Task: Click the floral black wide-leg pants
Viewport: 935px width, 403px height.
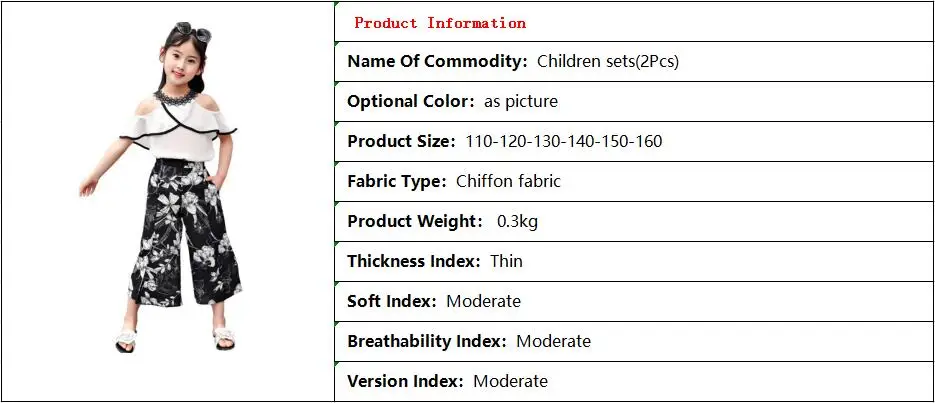Action: point(184,231)
